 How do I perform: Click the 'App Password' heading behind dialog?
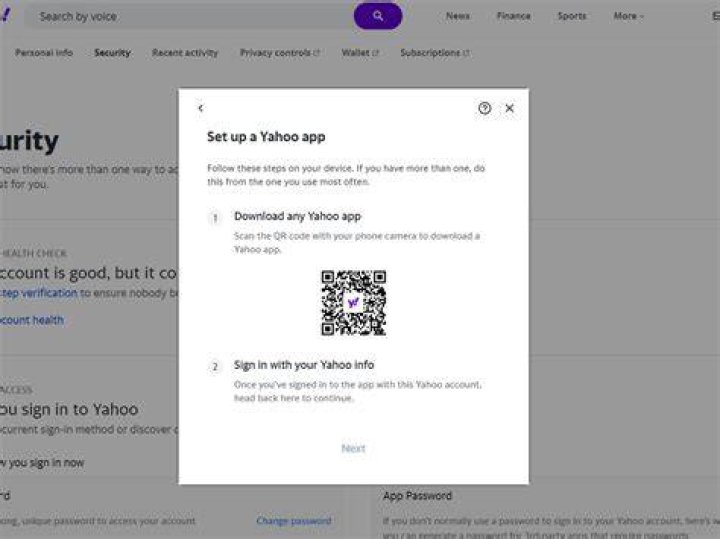[417, 496]
